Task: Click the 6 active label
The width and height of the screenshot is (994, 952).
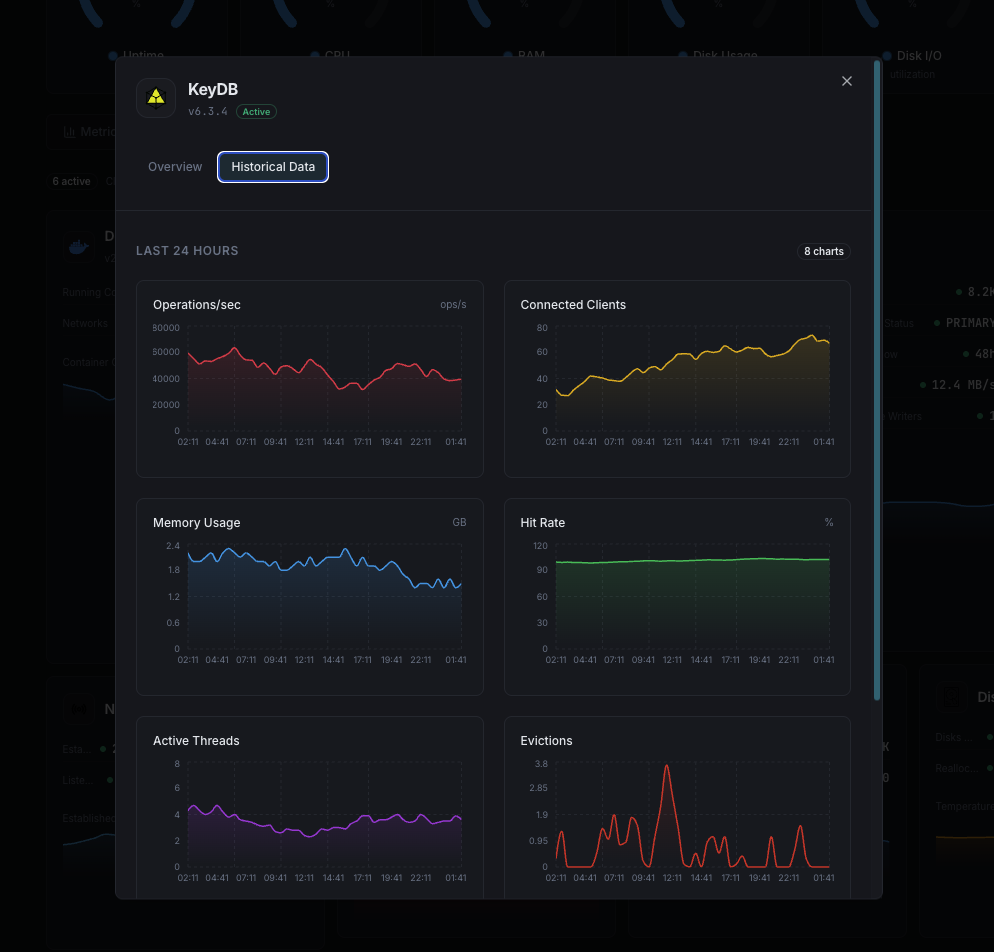Action: pos(71,181)
